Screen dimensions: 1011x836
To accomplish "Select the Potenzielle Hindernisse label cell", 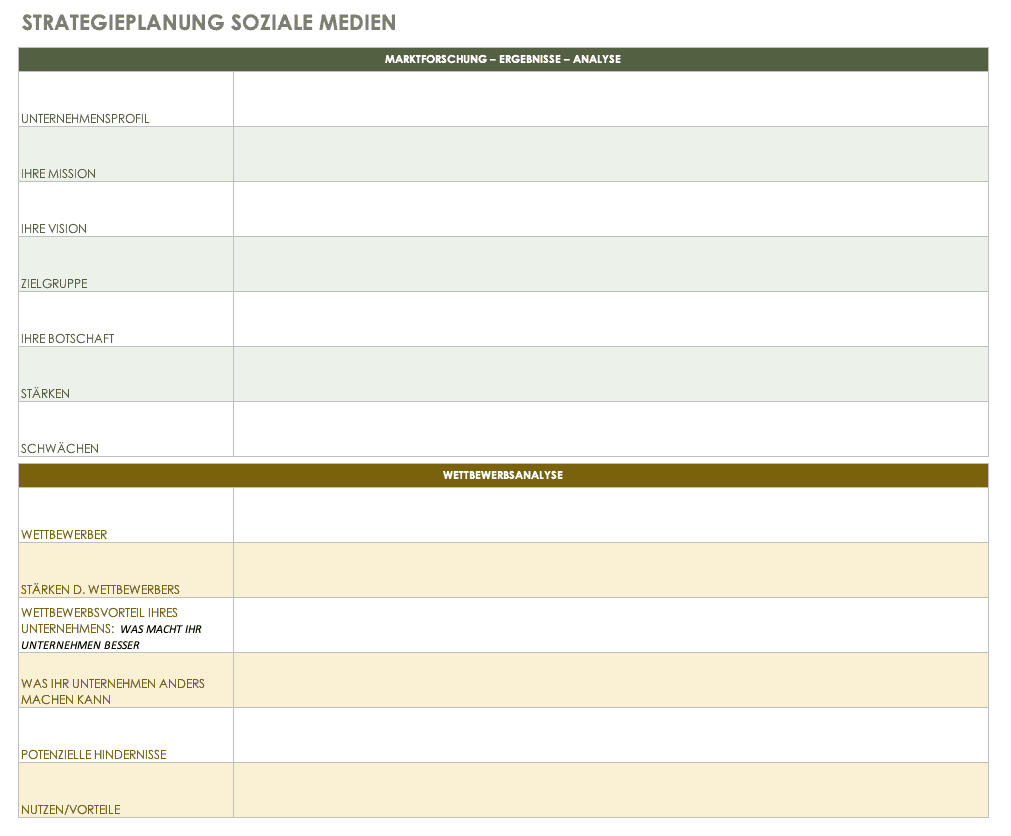I will 126,736.
